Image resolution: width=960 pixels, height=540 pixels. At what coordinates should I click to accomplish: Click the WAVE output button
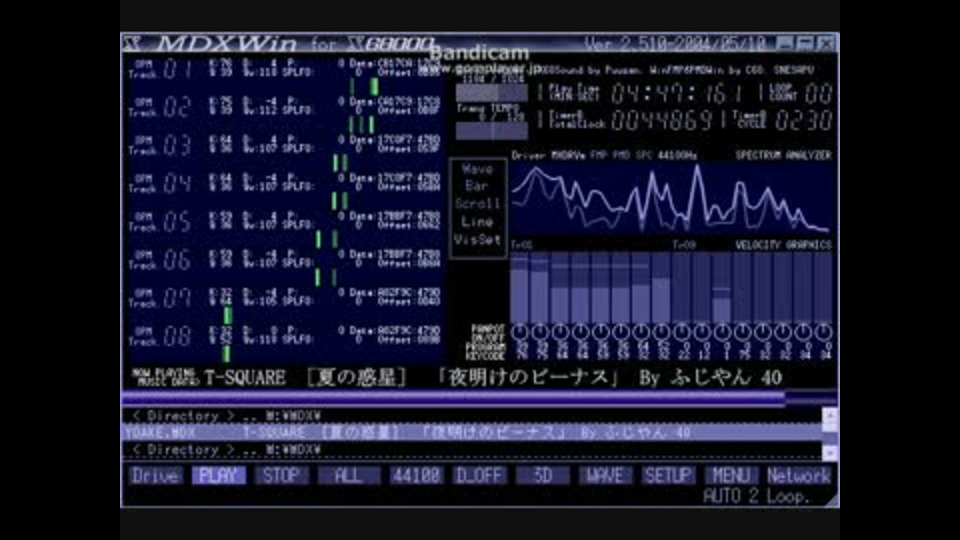tap(605, 476)
